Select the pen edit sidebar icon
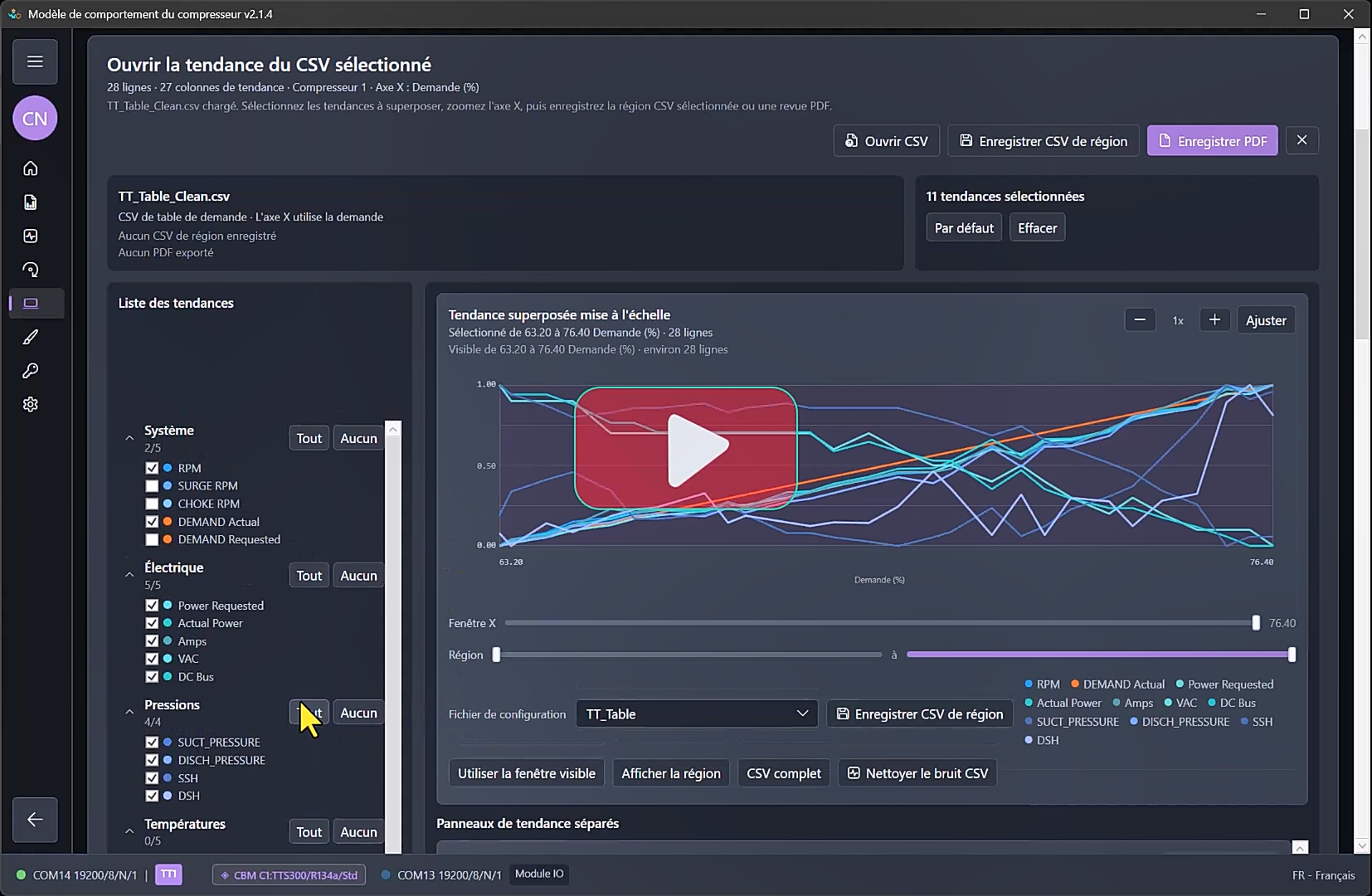Screen dimensions: 1372x896 point(31,337)
